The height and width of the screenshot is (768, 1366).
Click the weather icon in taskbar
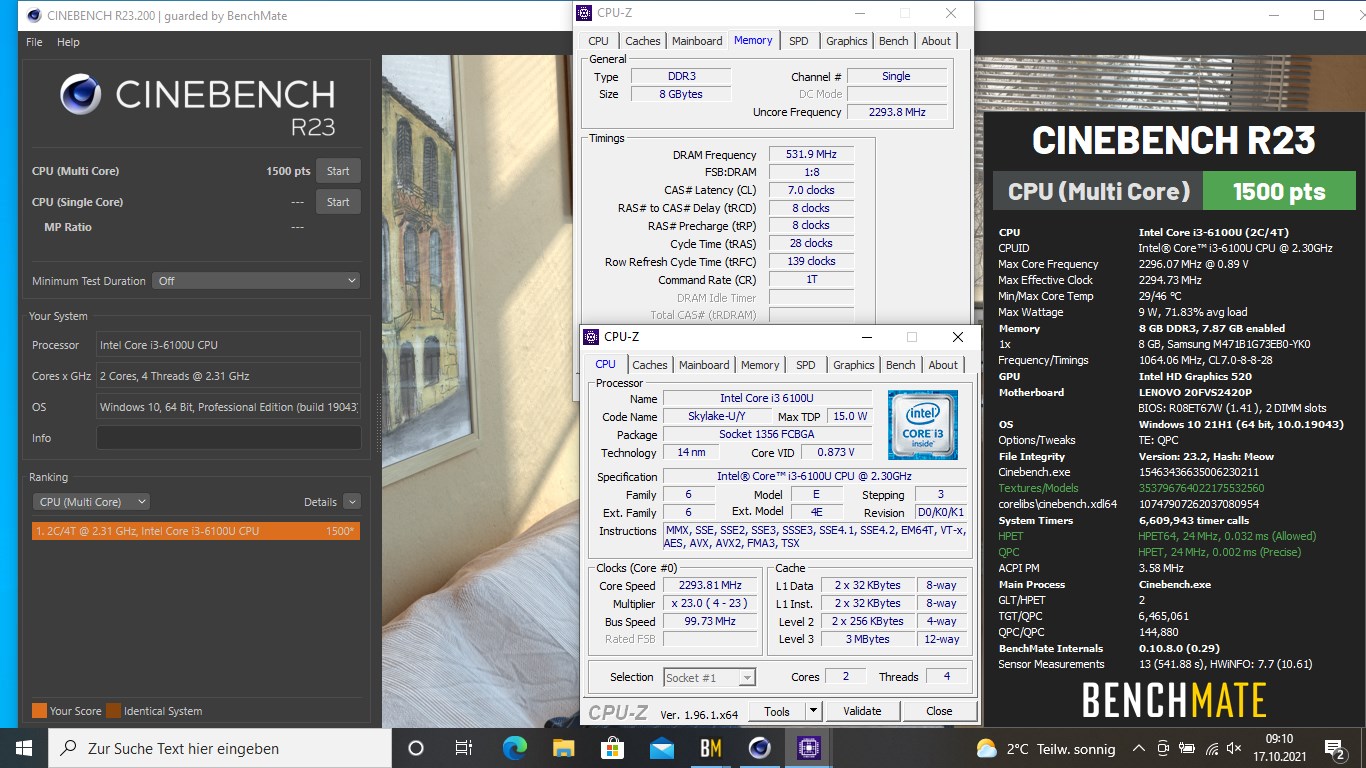click(x=986, y=748)
